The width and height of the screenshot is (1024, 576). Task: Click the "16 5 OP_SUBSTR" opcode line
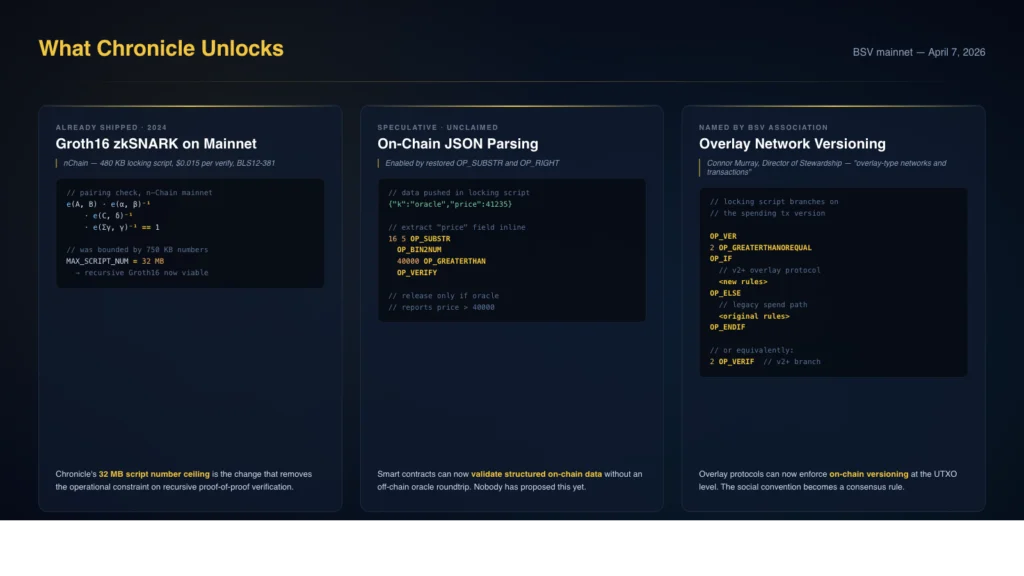point(419,239)
